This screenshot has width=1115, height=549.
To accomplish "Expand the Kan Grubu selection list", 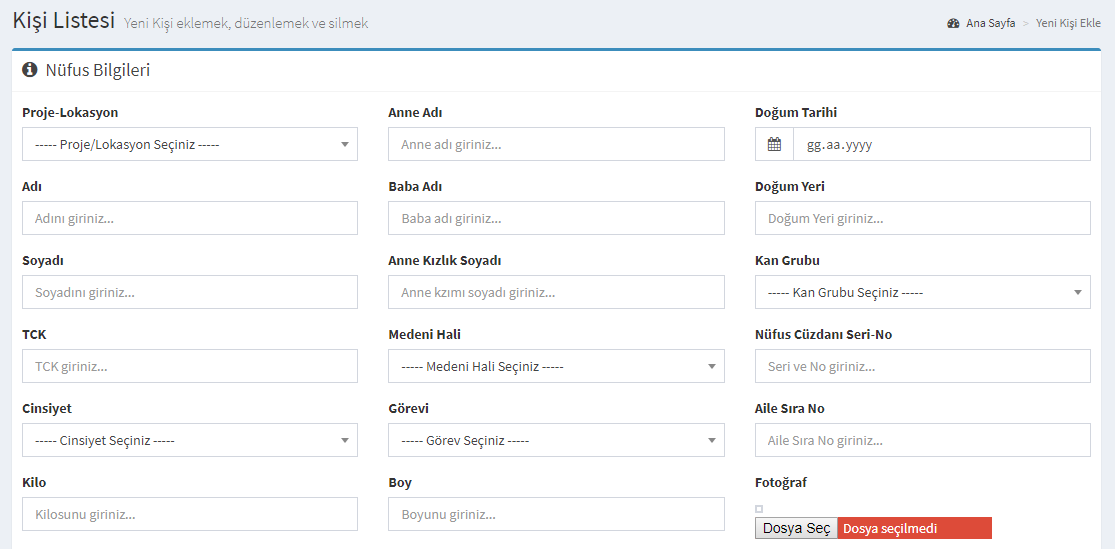I will pos(922,292).
